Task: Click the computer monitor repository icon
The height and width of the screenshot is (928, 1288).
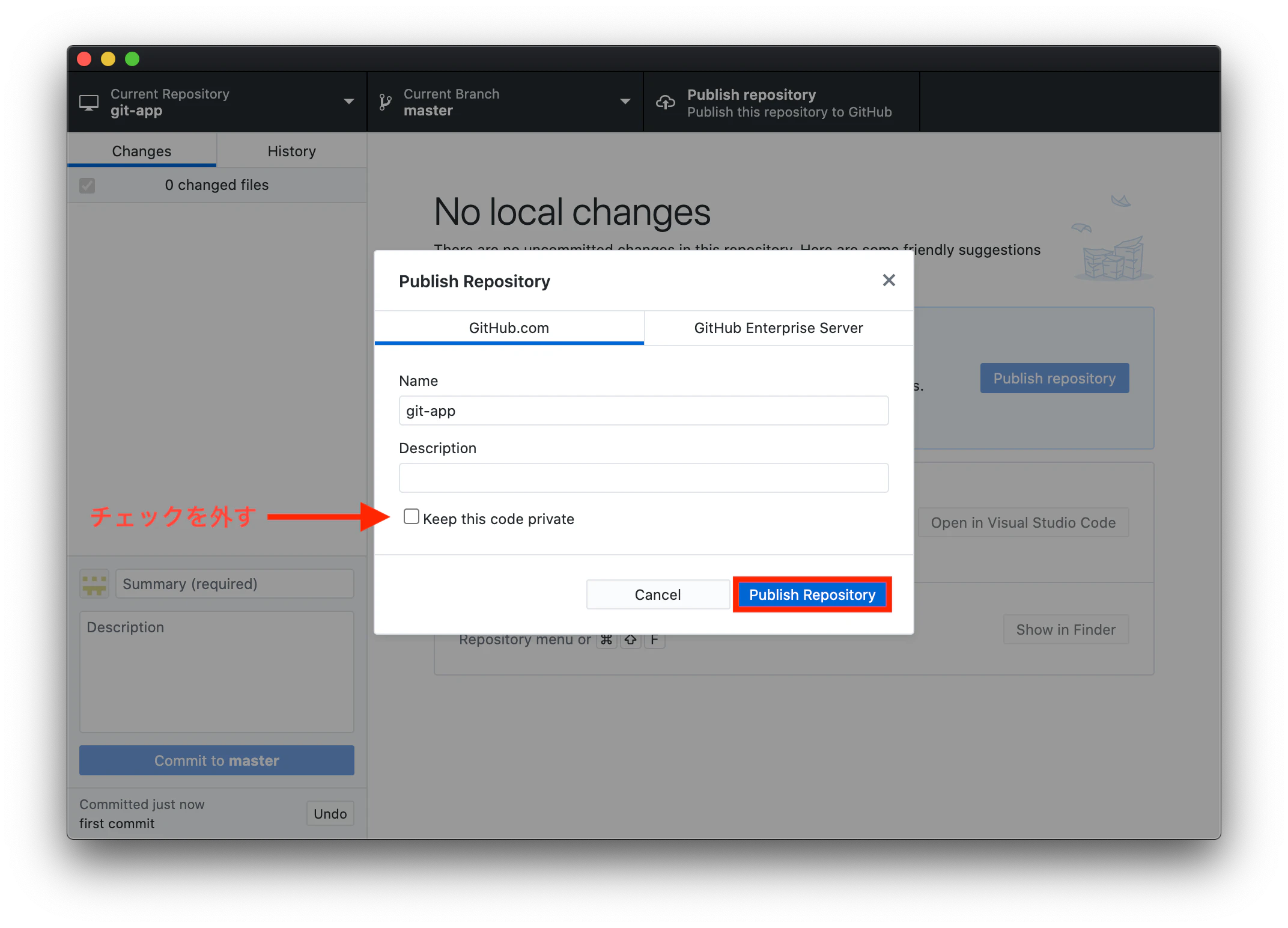Action: 89,103
